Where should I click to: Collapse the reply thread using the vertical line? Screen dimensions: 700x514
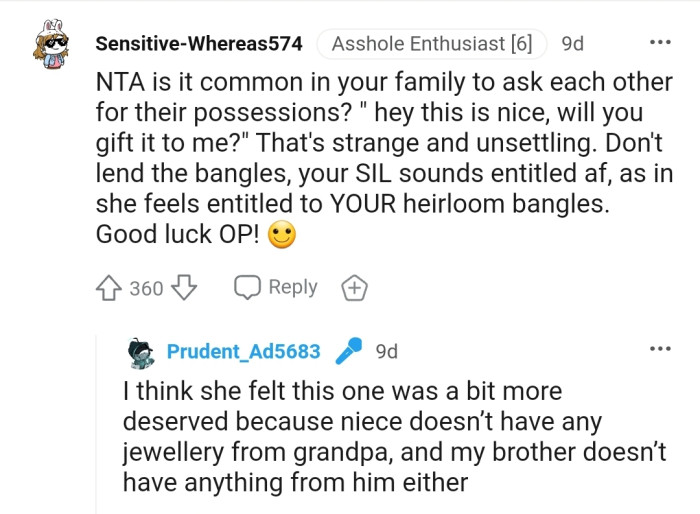point(97,430)
